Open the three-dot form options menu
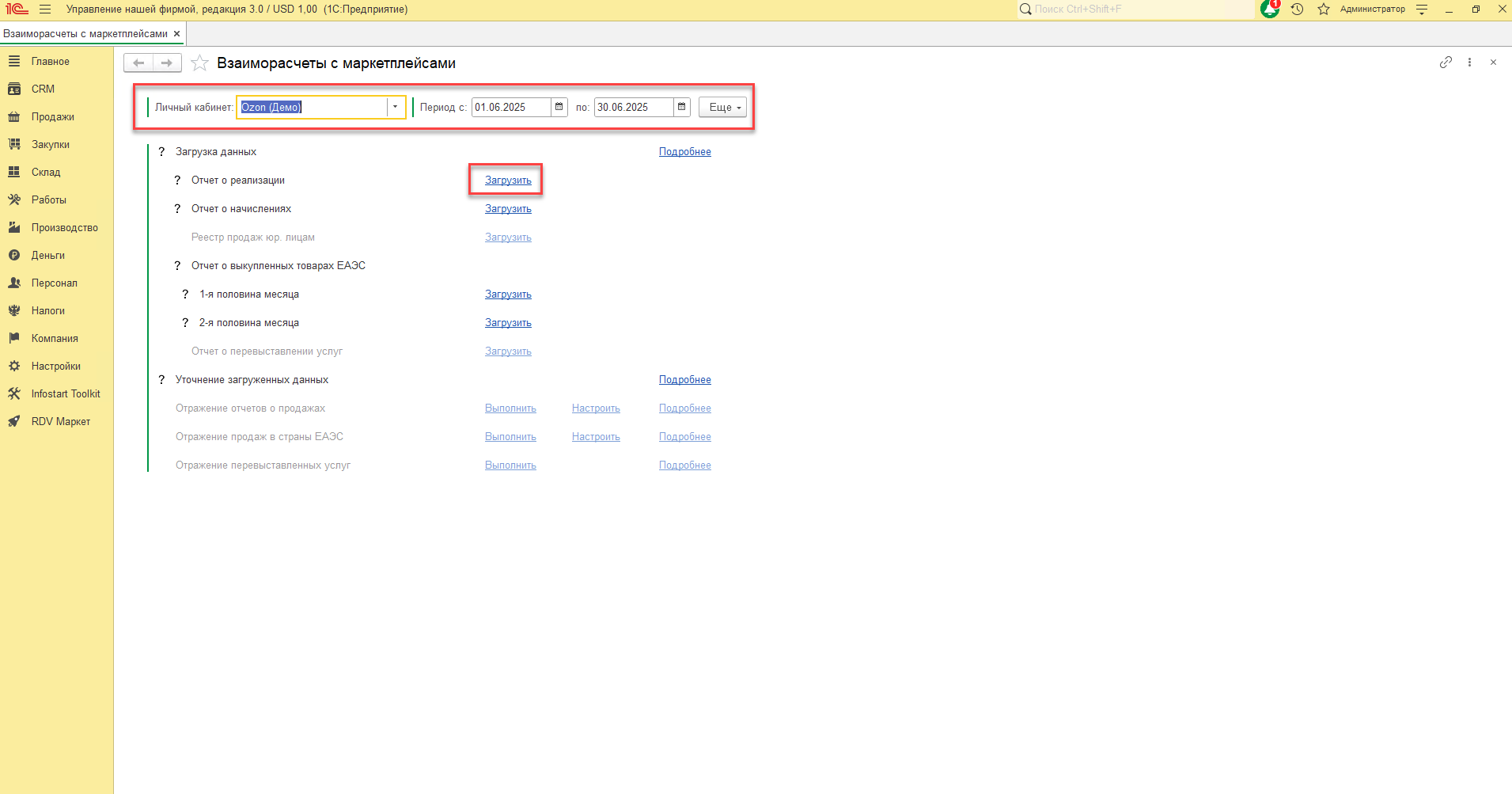 pyautogui.click(x=1469, y=62)
